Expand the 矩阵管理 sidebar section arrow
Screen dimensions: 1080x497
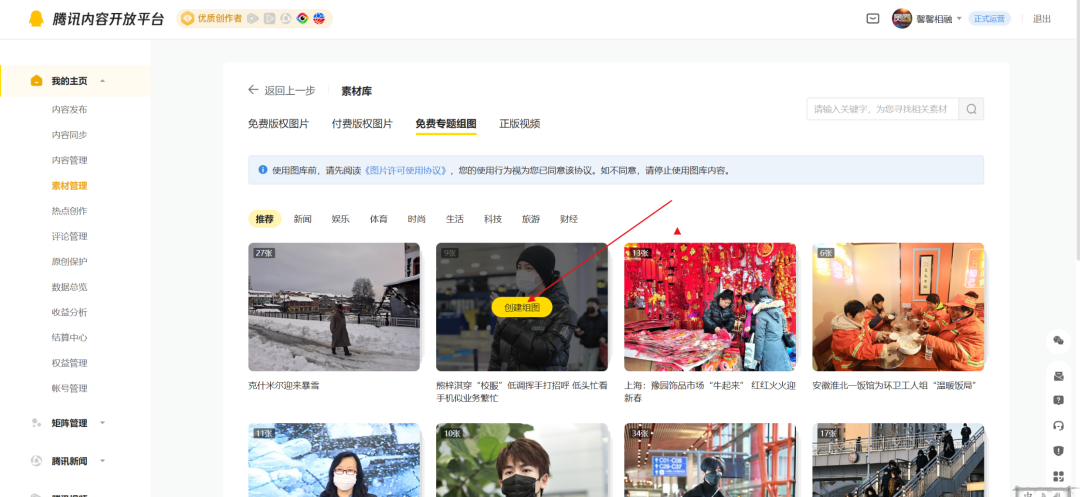(103, 423)
